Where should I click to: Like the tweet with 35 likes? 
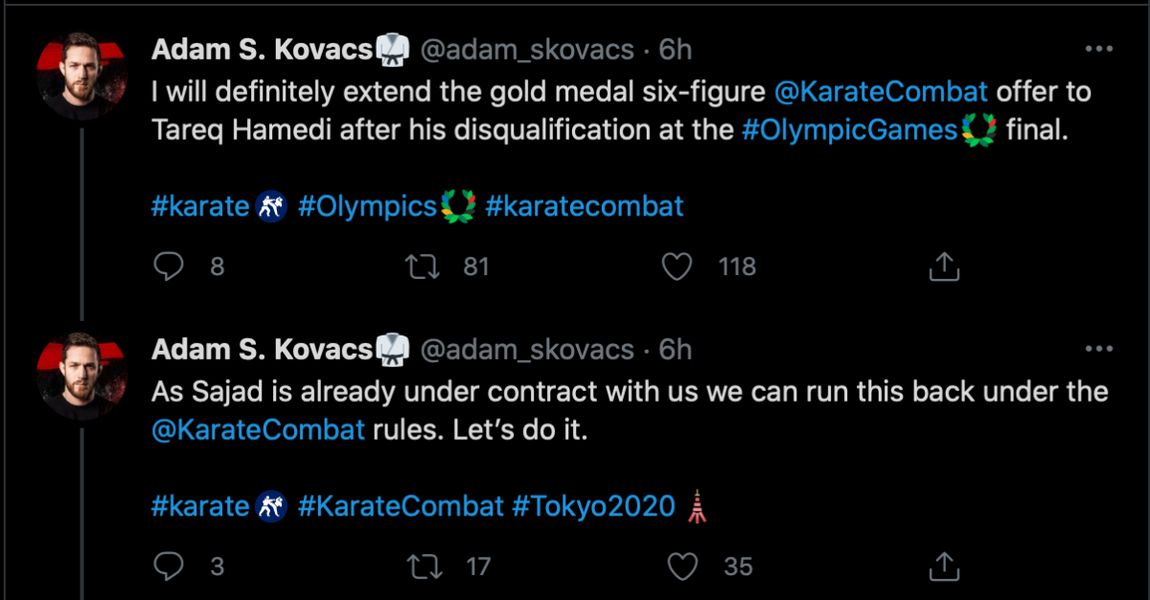682,566
